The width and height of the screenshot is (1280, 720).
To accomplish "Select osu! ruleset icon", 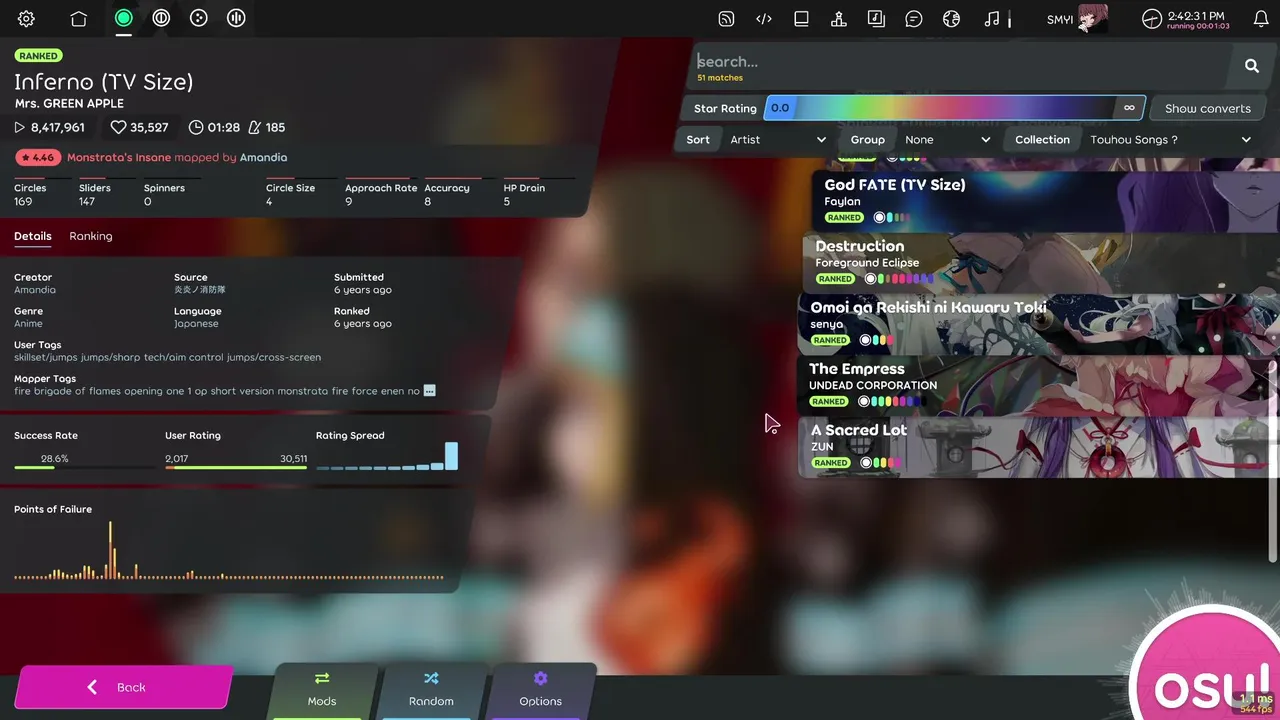I will click(x=124, y=18).
